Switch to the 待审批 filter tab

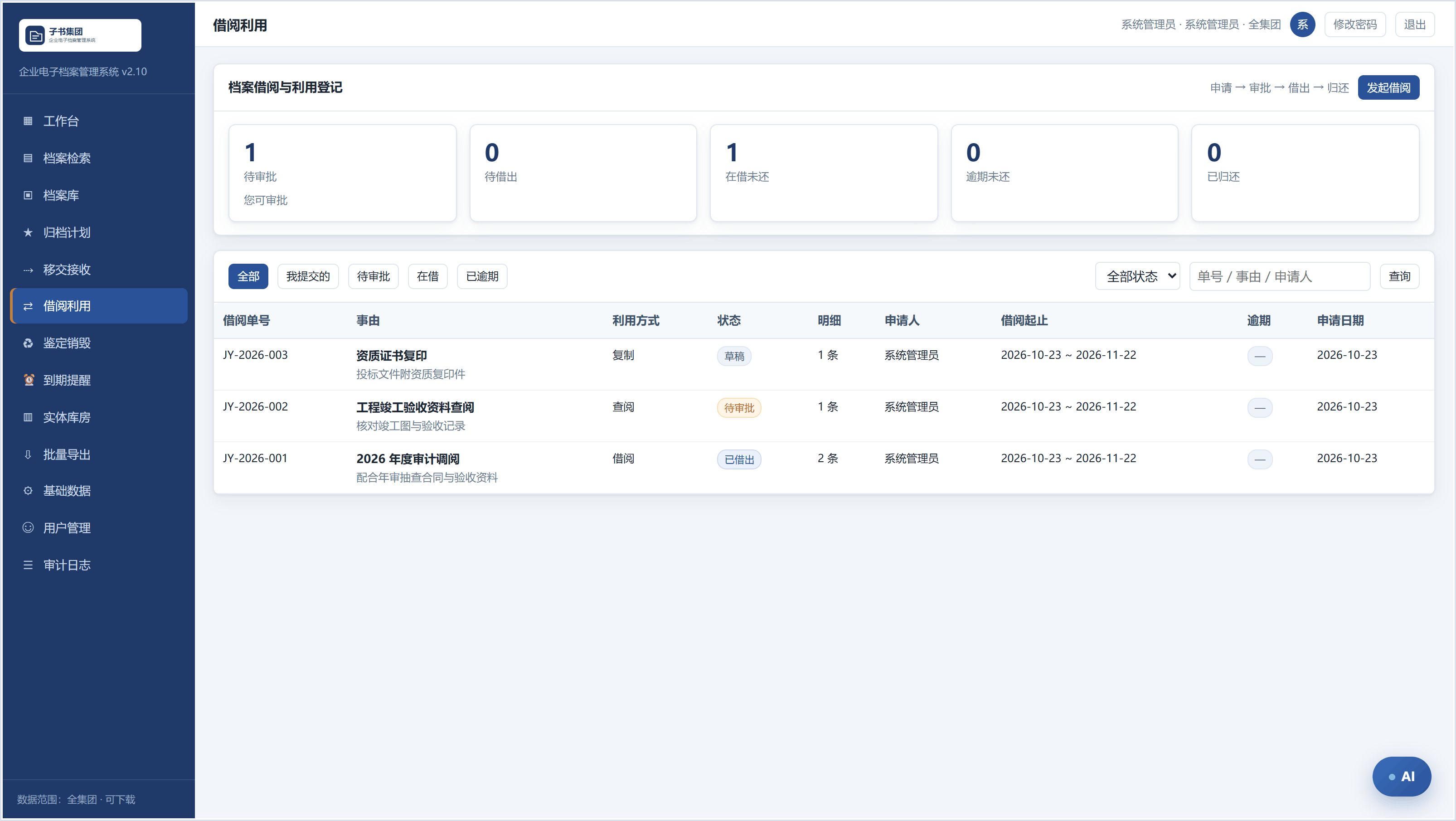(x=373, y=276)
